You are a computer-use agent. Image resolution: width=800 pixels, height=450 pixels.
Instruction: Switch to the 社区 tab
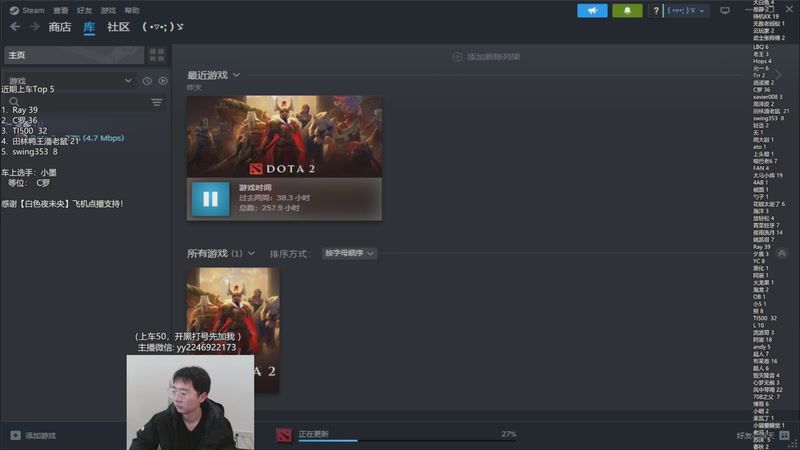click(118, 27)
